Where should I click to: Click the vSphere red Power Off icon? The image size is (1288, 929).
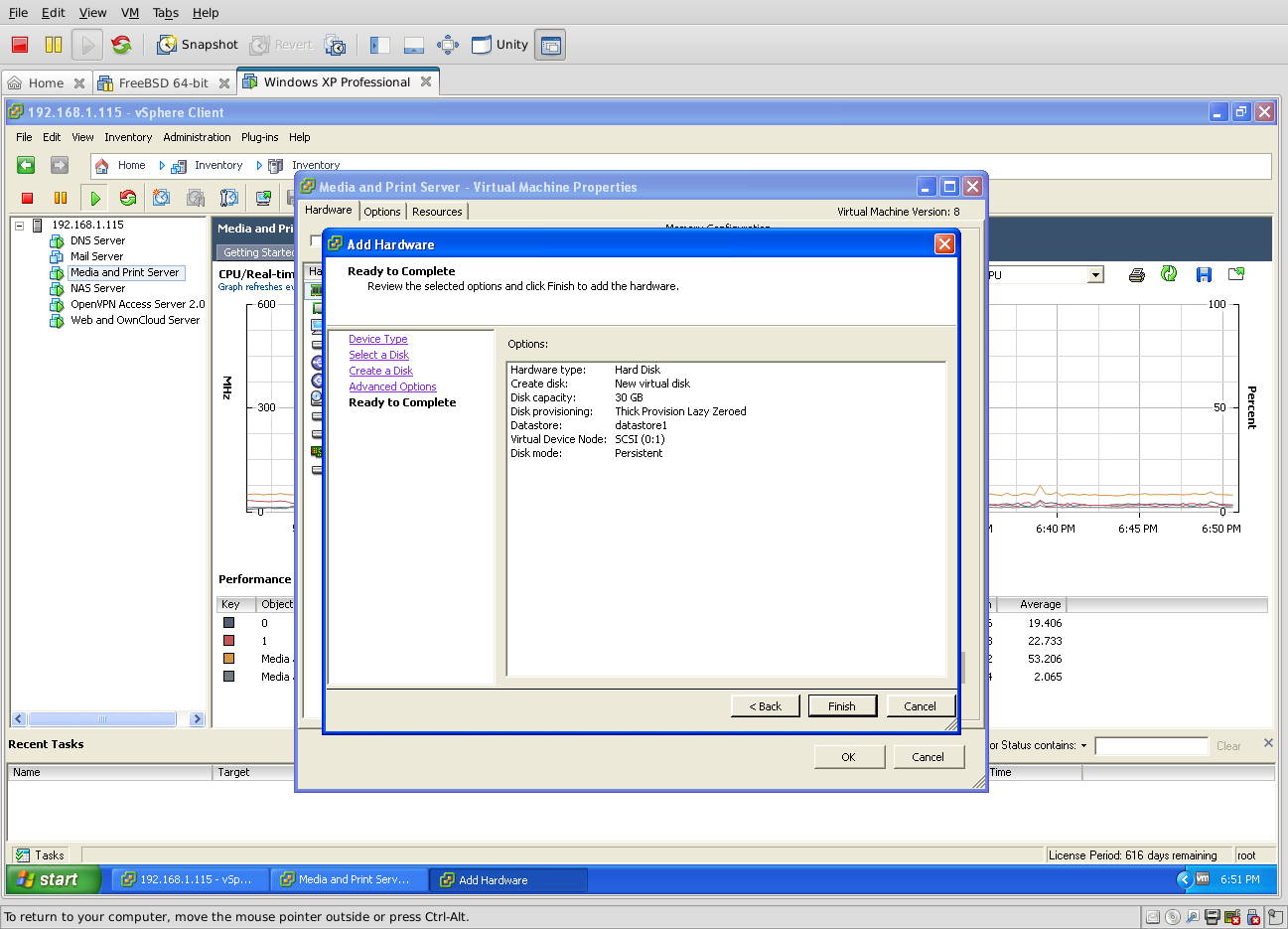[x=28, y=198]
